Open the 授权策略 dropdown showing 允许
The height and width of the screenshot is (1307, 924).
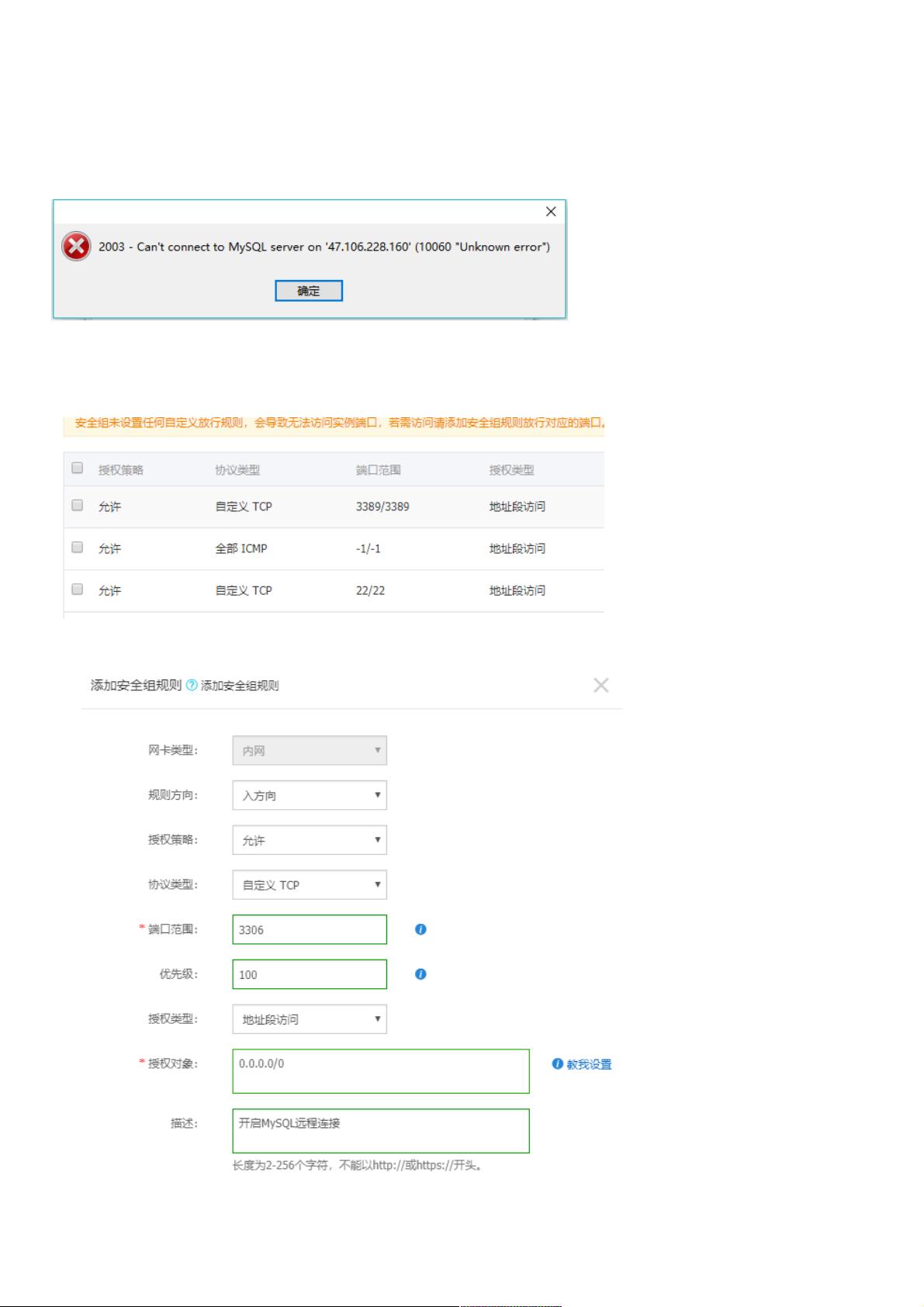[x=310, y=840]
